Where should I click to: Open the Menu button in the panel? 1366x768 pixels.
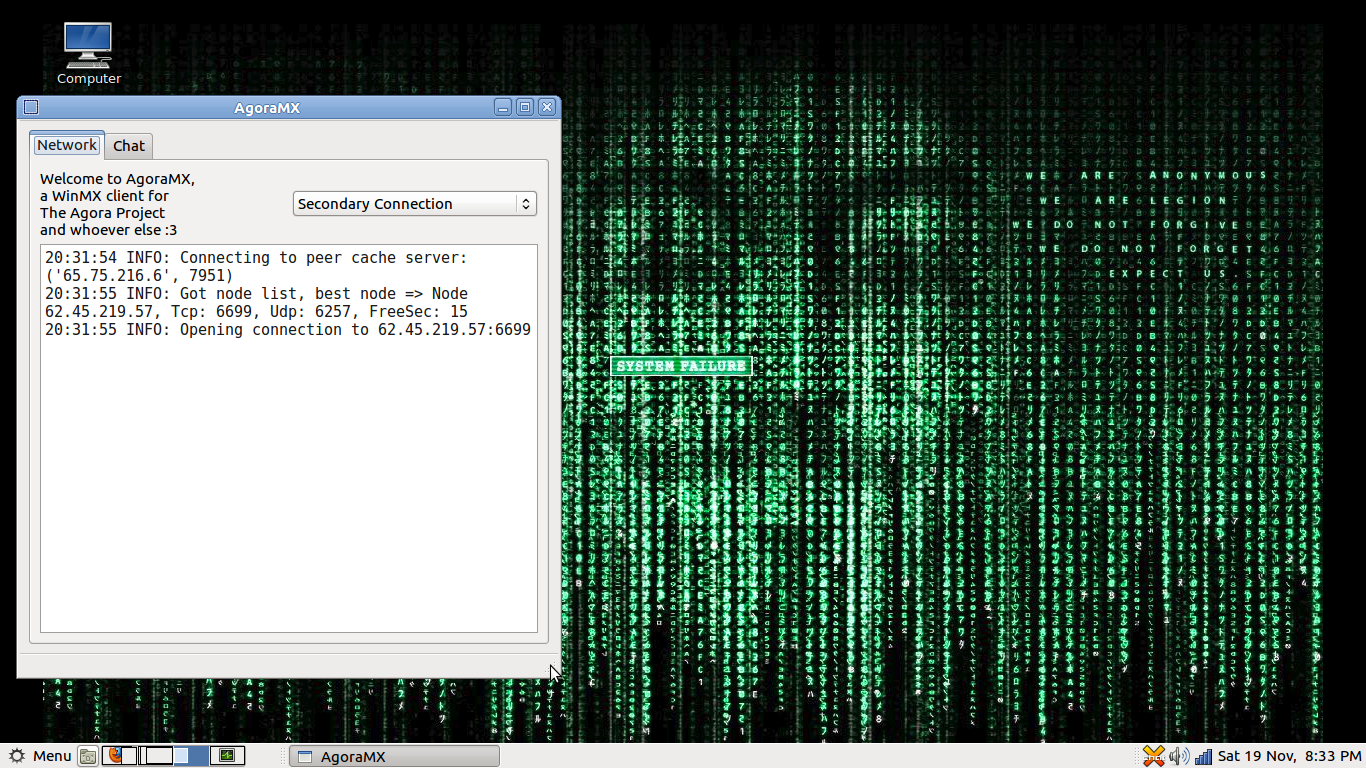[x=40, y=756]
